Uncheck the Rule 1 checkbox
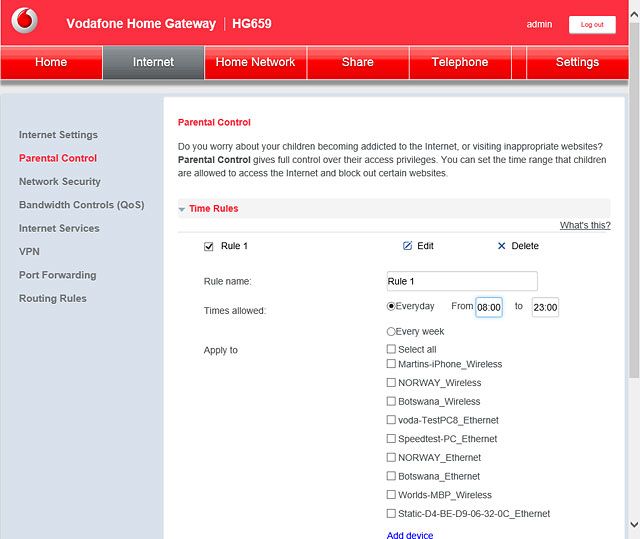Viewport: 640px width, 539px height. [209, 246]
